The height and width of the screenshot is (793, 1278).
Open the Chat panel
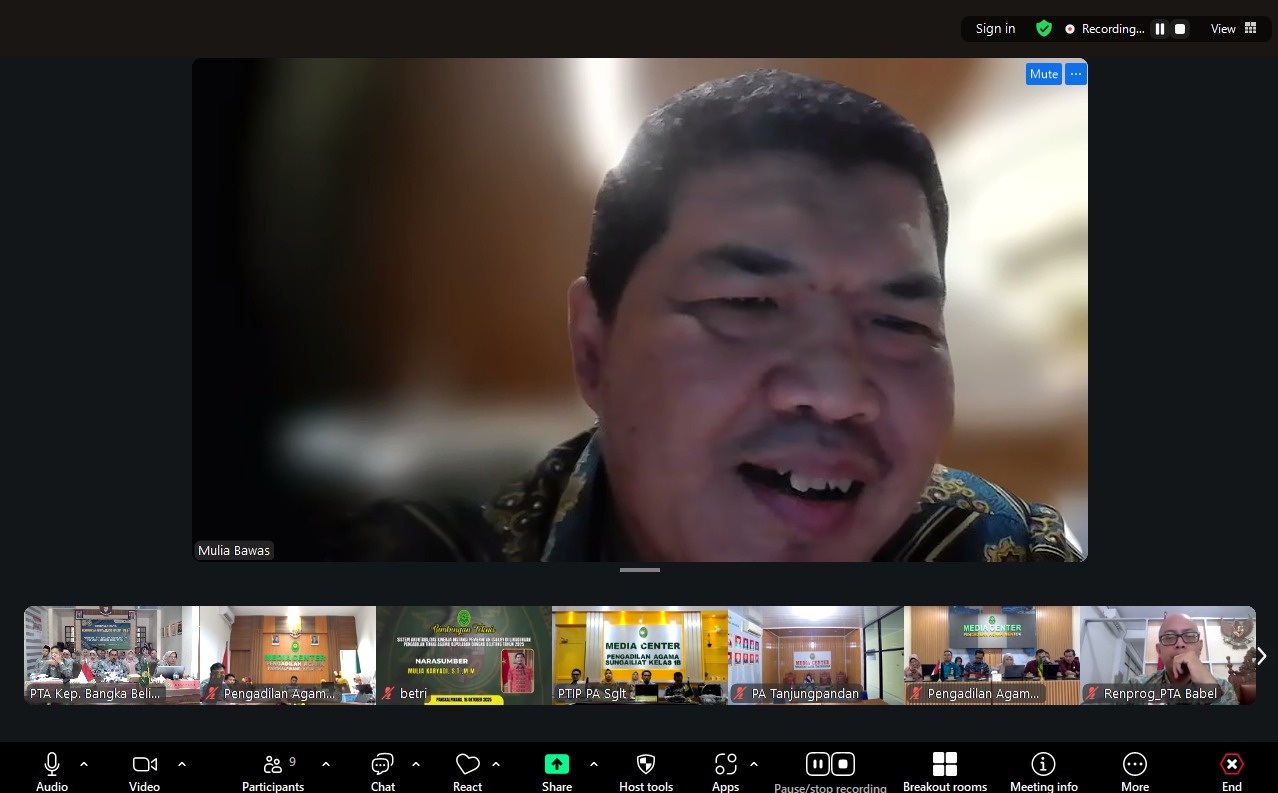click(383, 771)
